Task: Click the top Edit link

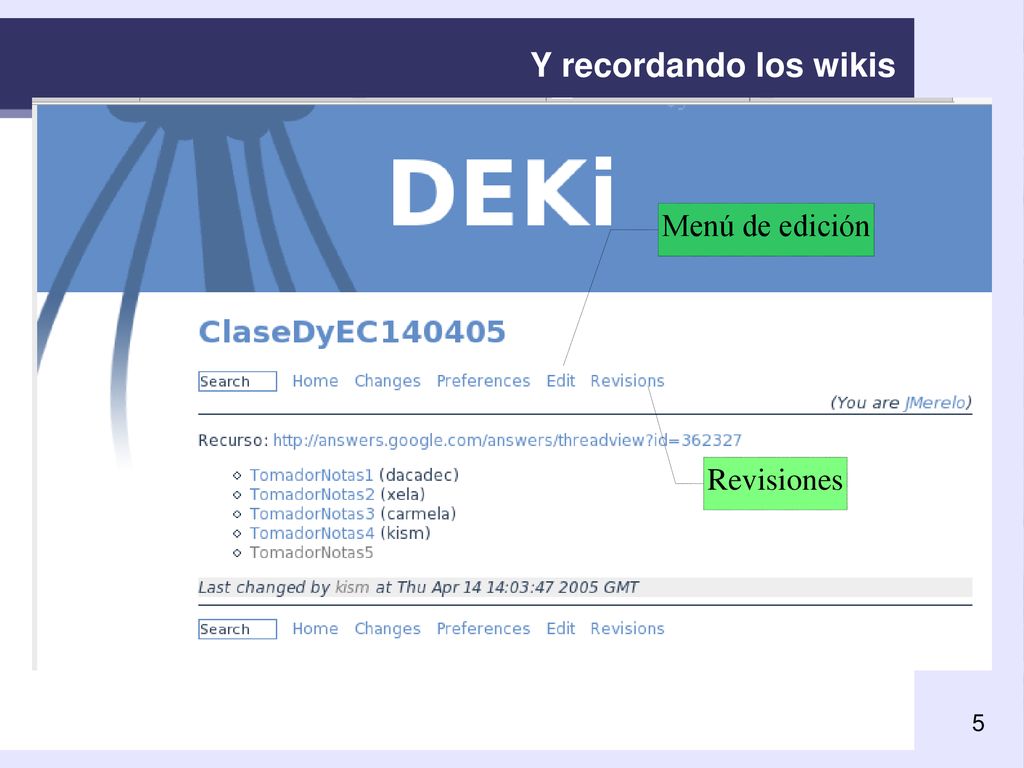Action: [560, 381]
